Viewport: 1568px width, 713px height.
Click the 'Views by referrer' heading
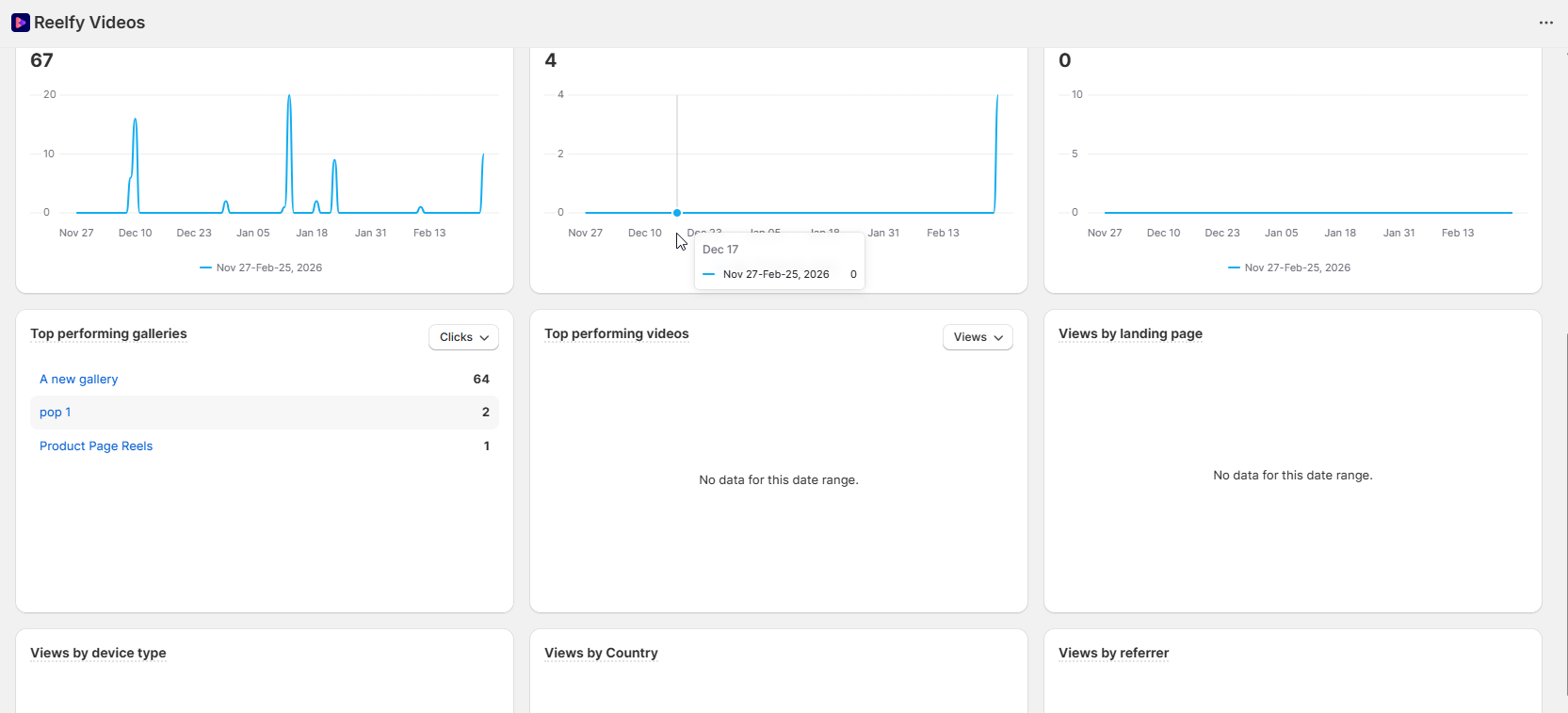pyautogui.click(x=1113, y=654)
